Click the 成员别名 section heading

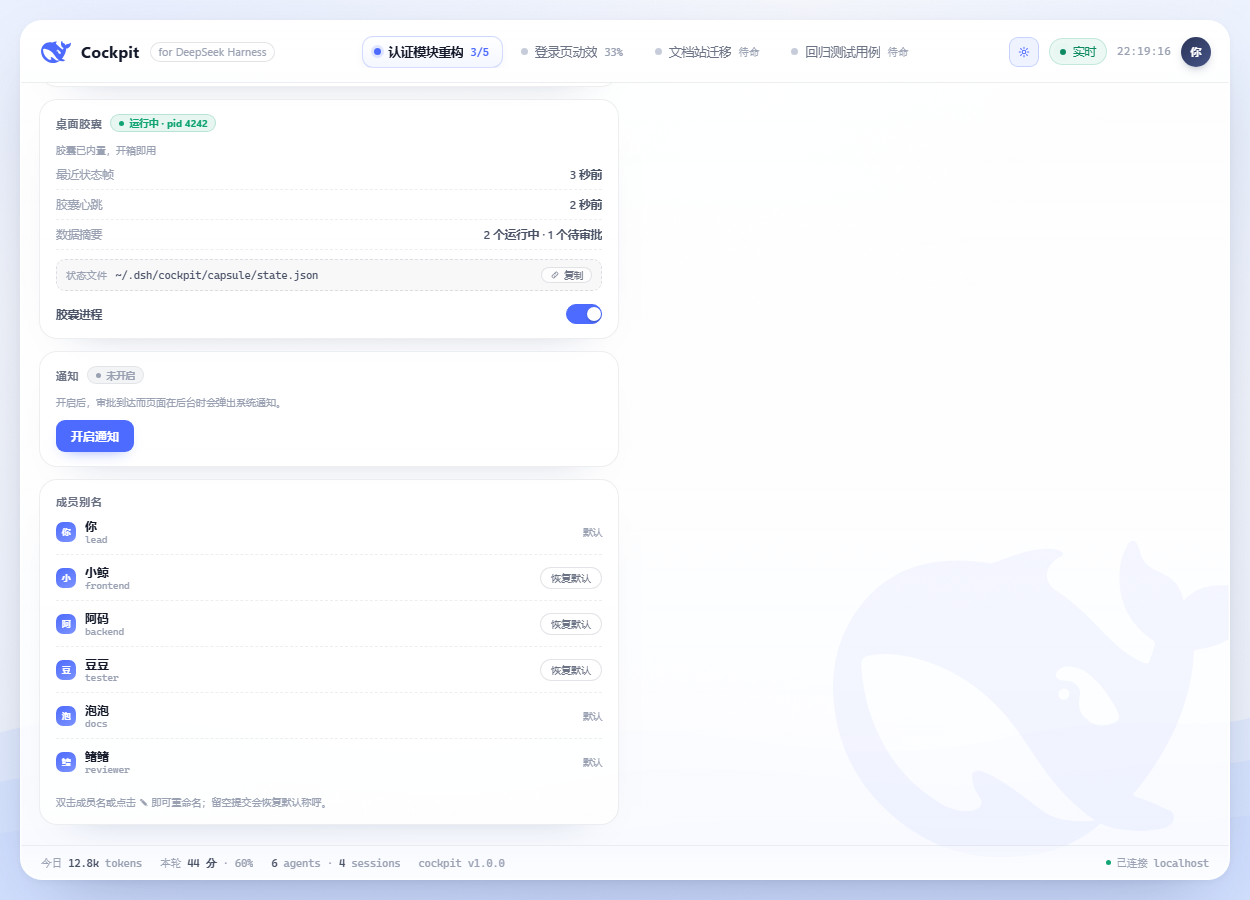79,502
